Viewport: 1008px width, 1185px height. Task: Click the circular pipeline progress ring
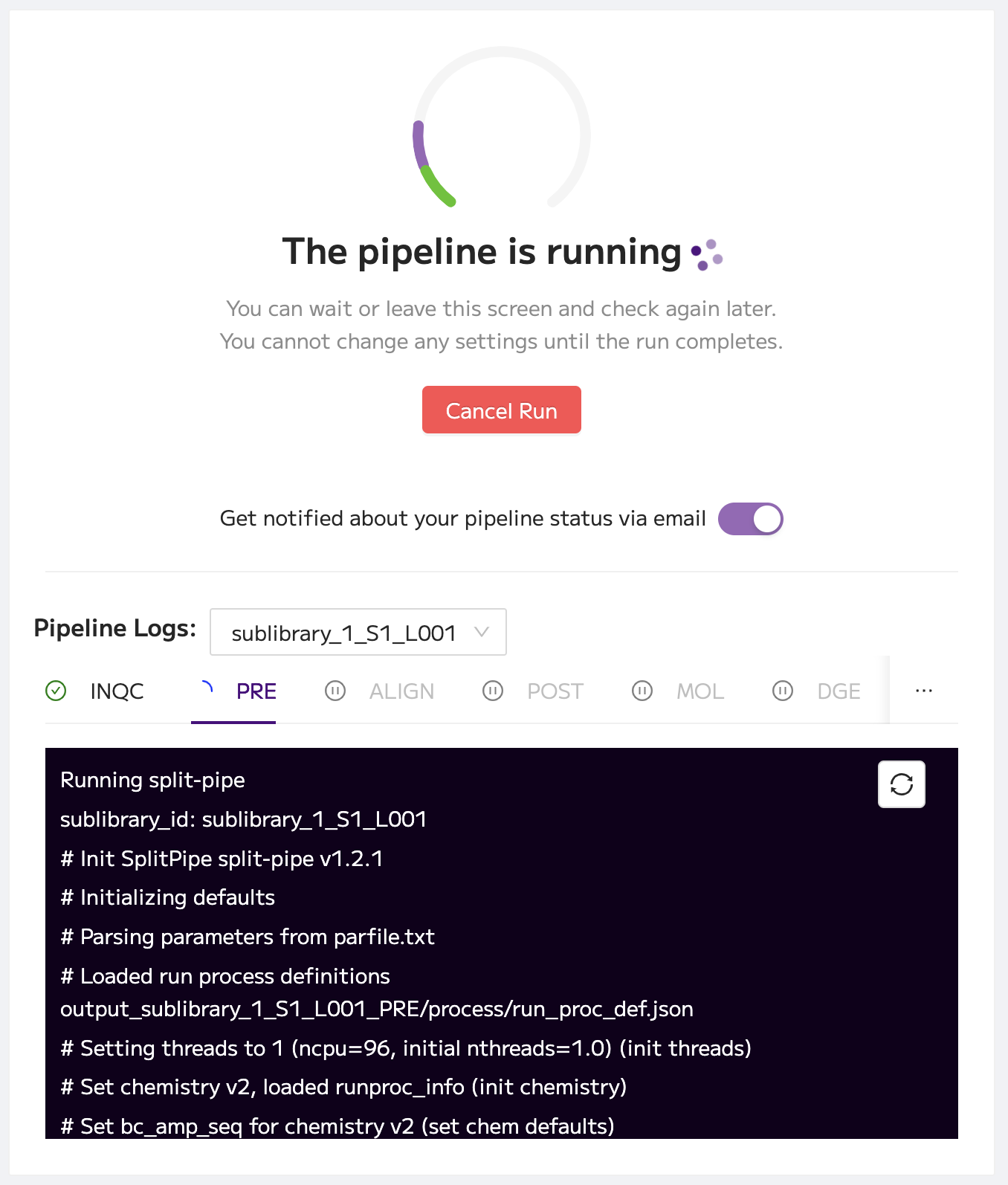coord(502,128)
